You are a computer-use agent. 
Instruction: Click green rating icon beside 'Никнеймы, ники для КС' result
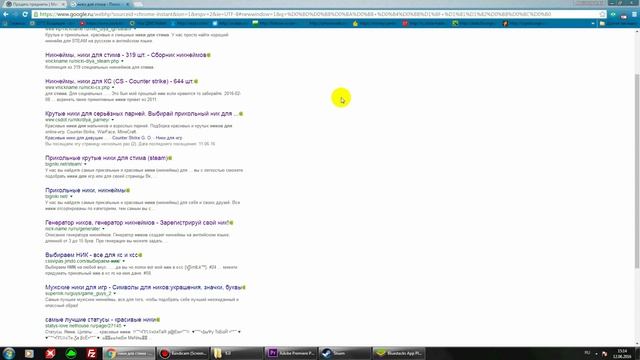coord(196,82)
